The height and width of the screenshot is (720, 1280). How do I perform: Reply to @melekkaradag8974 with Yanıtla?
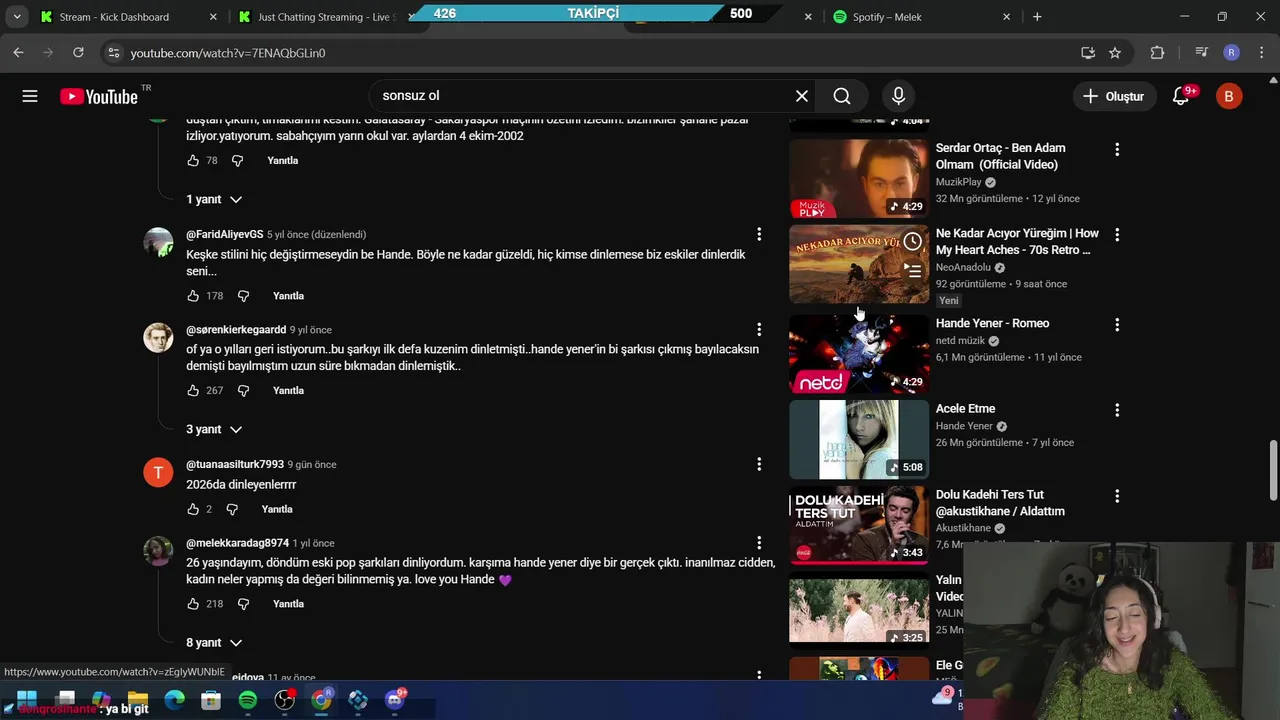tap(288, 604)
